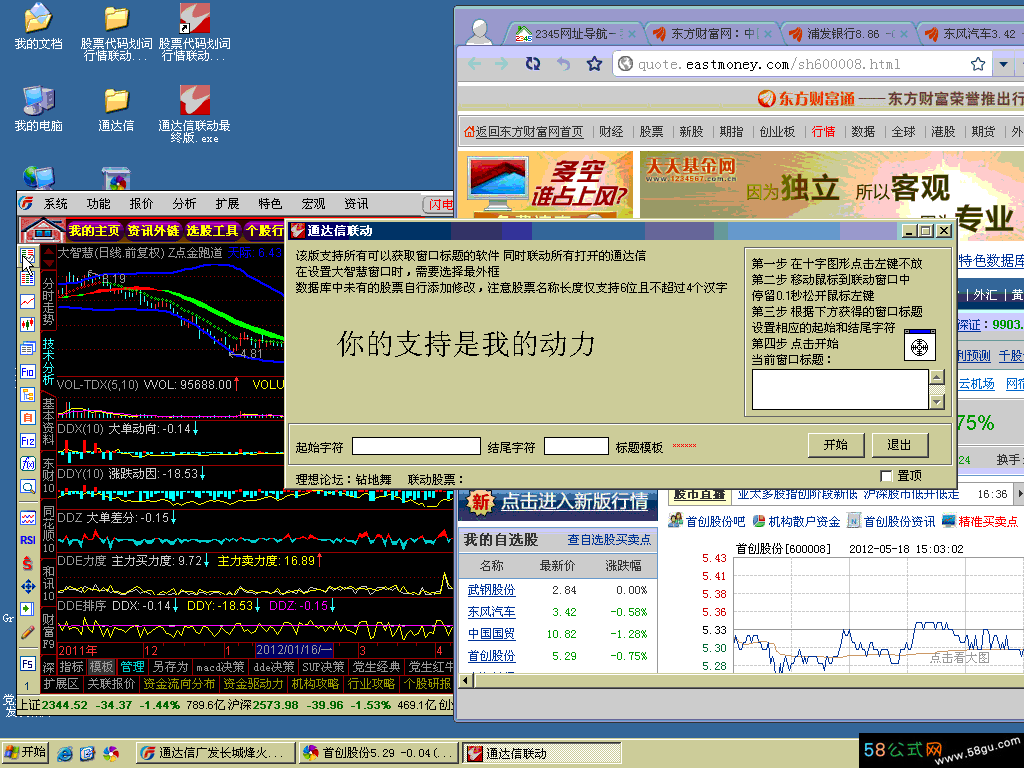Viewport: 1024px width, 768px height.
Task: Switch to 通达信广发长城烽火 taskbar button
Action: click(x=215, y=753)
